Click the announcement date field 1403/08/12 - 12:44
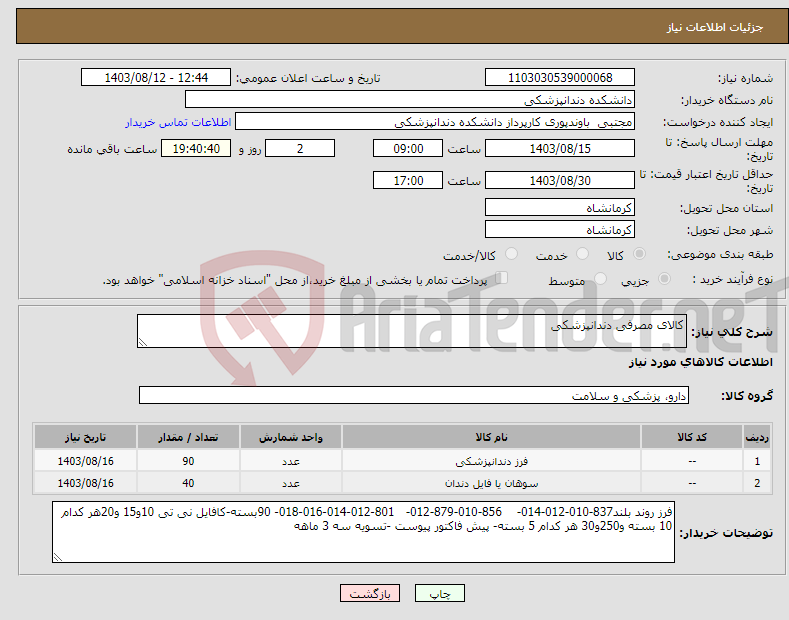789x620 pixels. pos(156,78)
